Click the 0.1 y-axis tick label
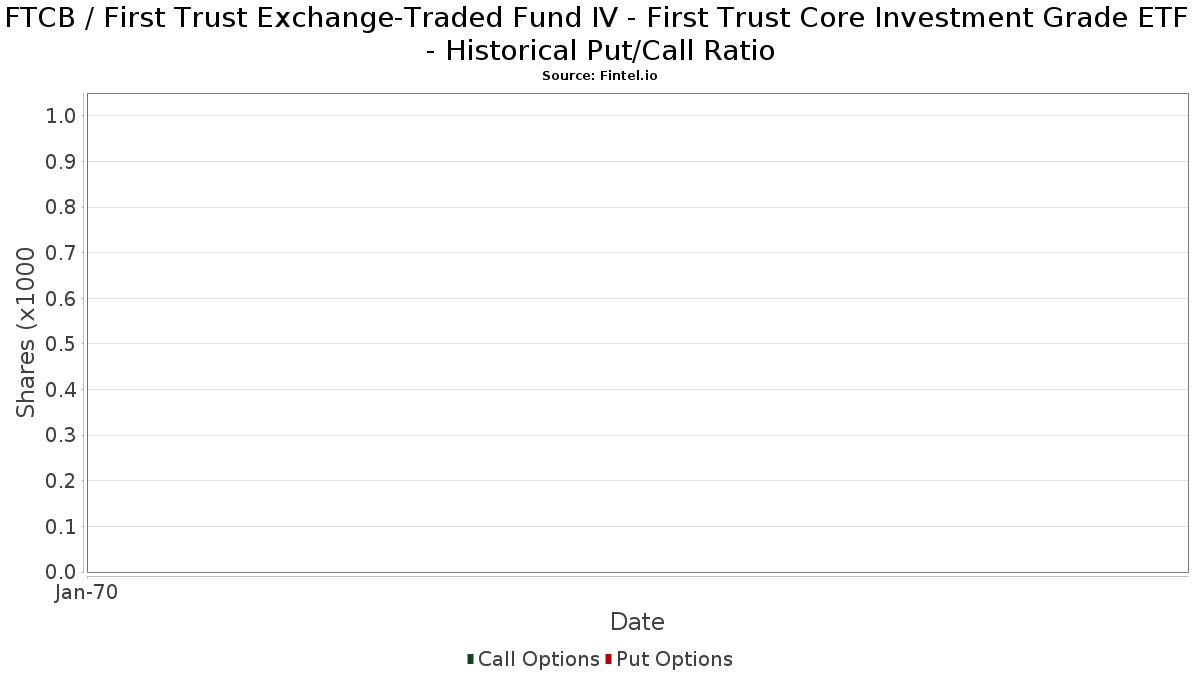The height and width of the screenshot is (675, 1200). (61, 527)
